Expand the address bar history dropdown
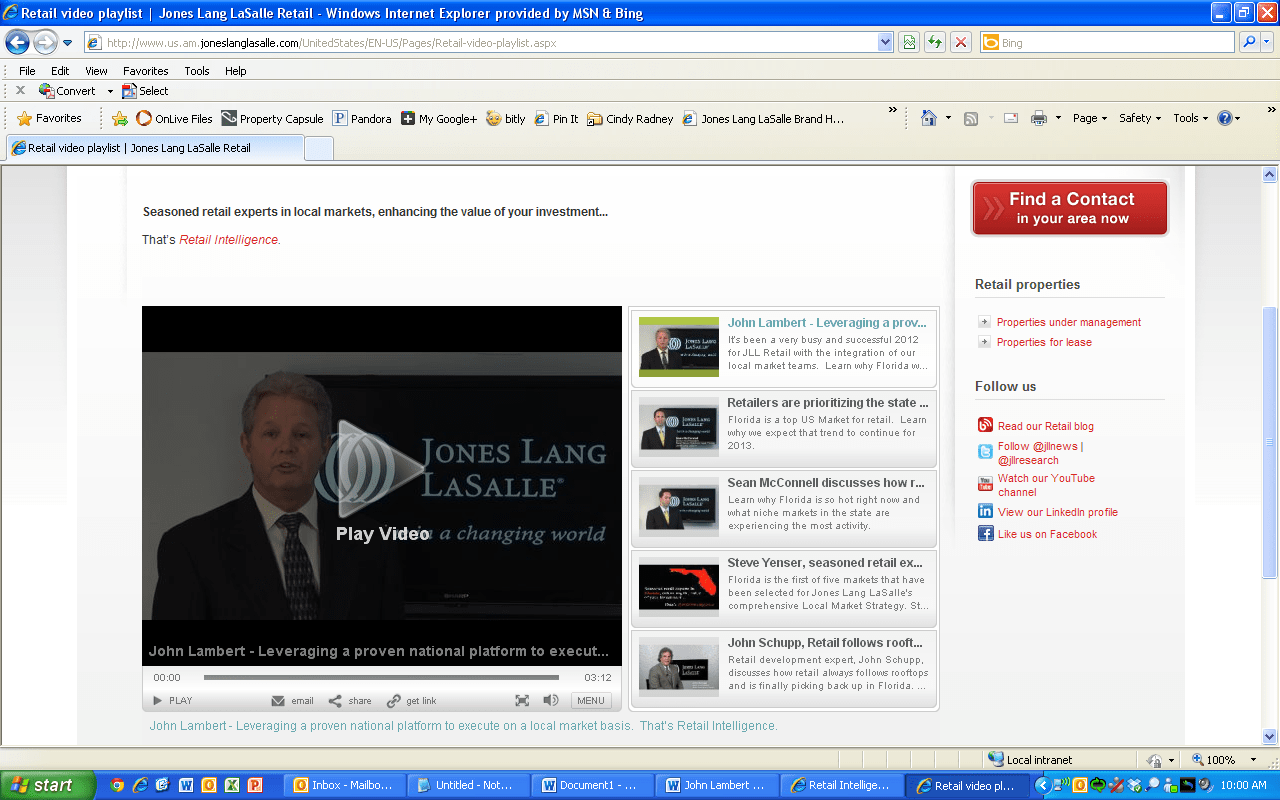 (885, 43)
